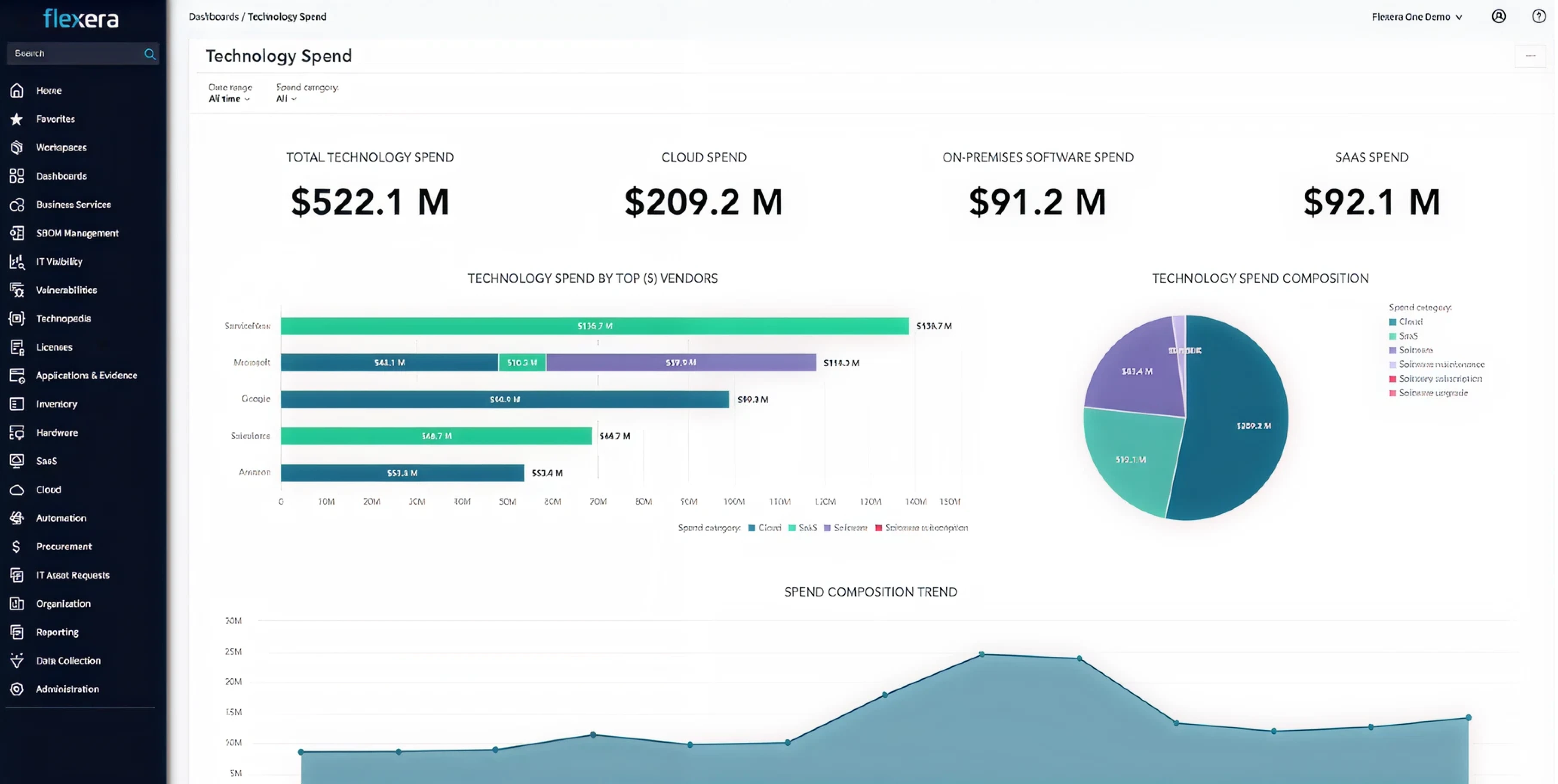Click the Licenses sidebar icon
The image size is (1558, 784).
[x=17, y=347]
